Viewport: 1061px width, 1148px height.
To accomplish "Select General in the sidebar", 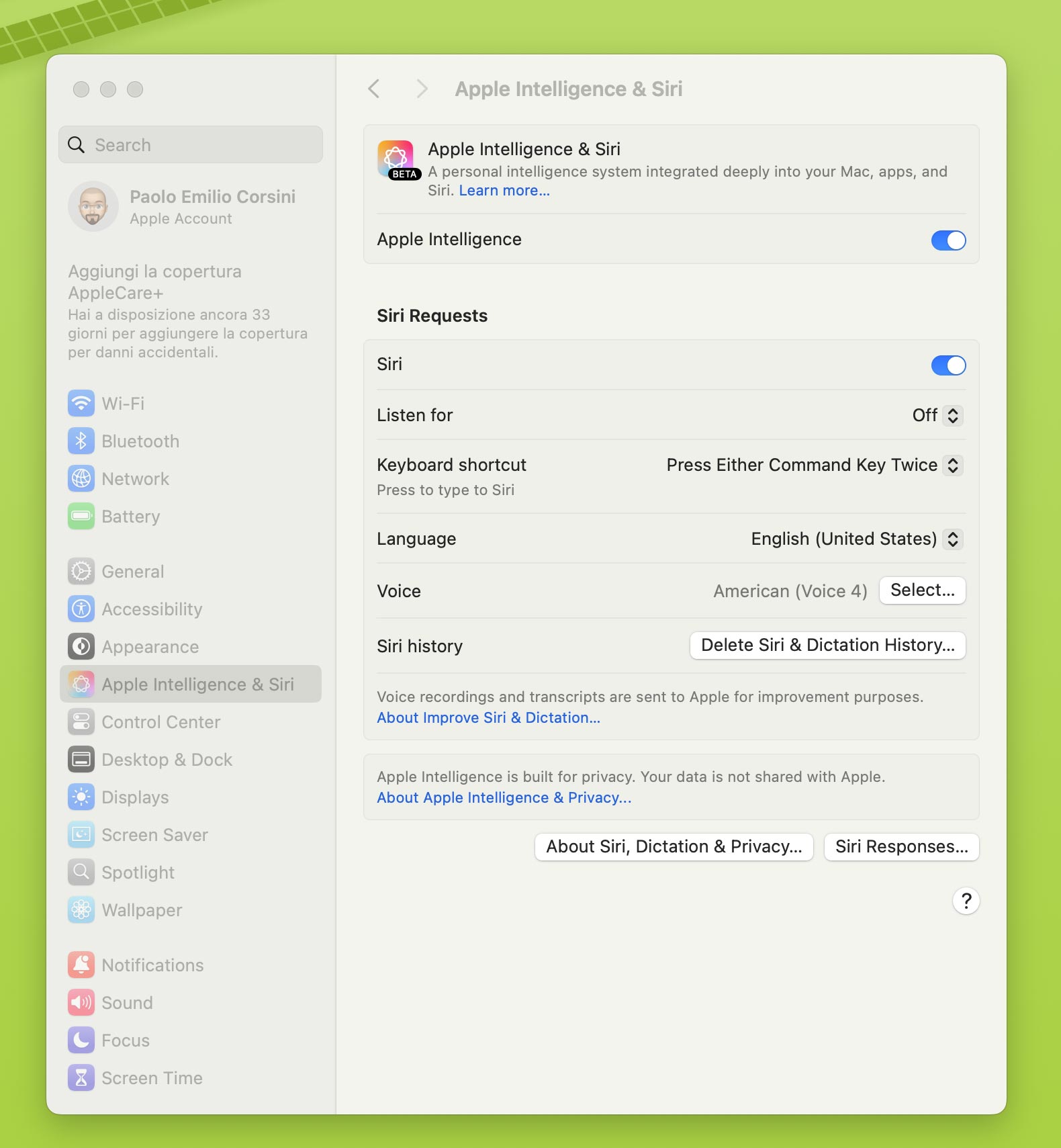I will click(191, 571).
